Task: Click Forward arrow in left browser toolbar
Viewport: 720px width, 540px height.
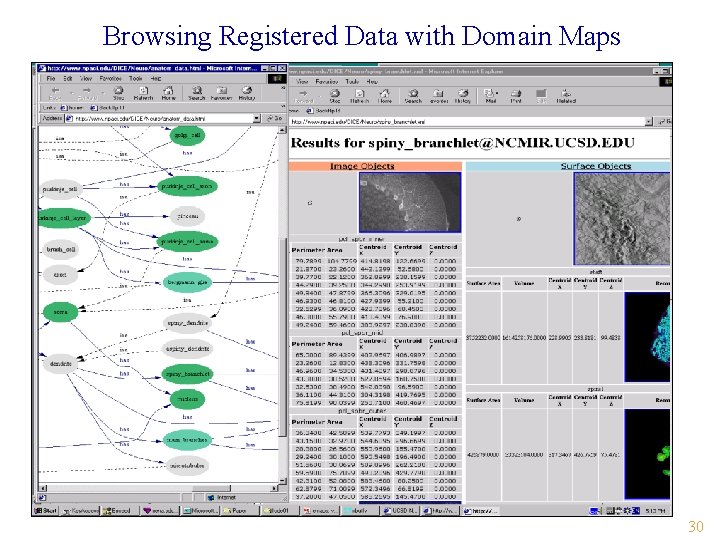Action: coord(86,93)
